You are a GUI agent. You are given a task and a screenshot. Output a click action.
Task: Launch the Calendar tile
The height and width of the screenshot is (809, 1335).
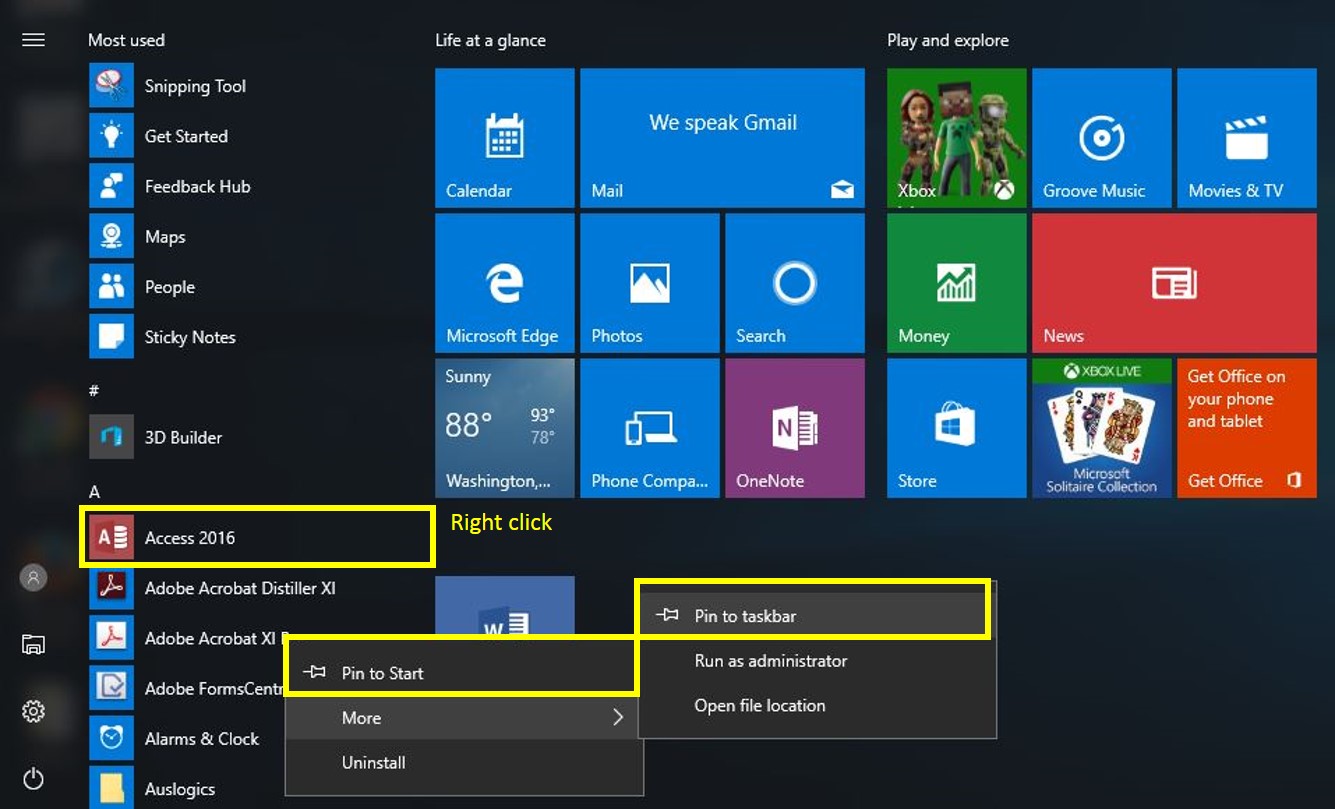click(x=504, y=138)
